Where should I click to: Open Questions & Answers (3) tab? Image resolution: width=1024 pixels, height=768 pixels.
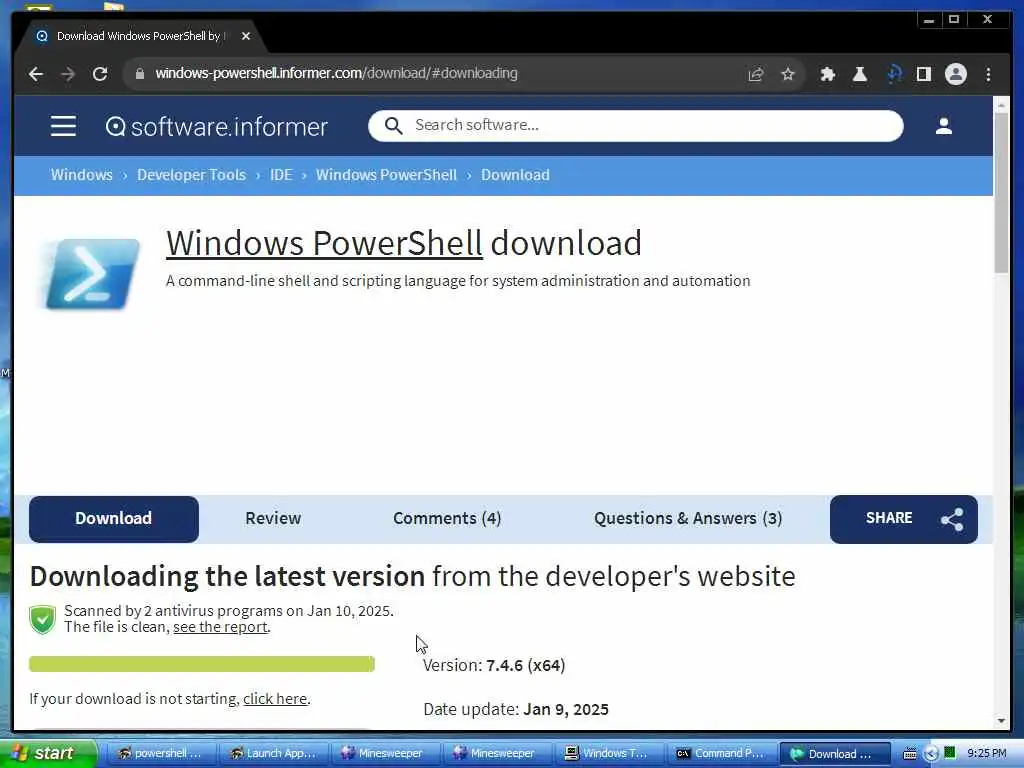[x=688, y=519]
